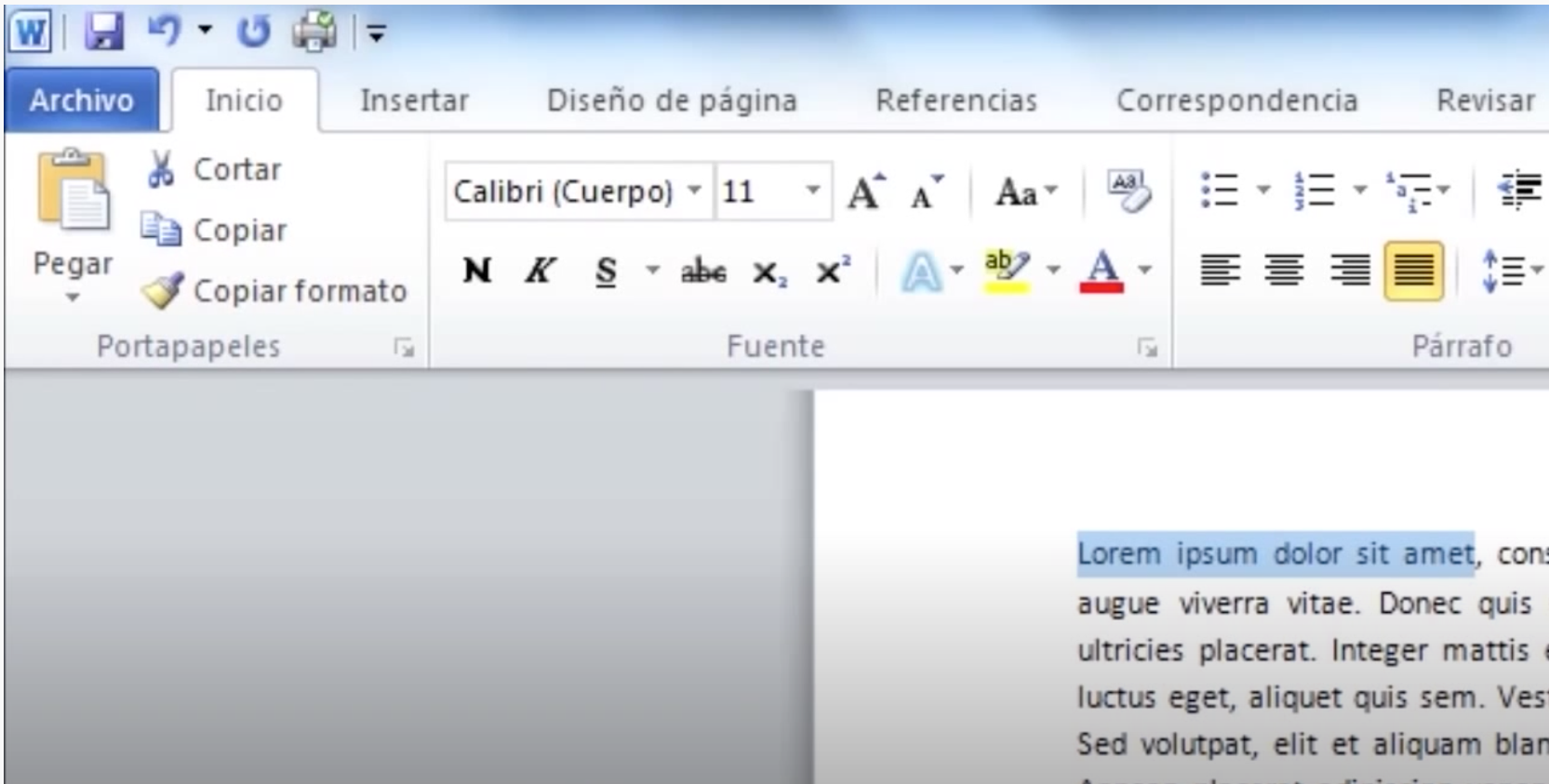This screenshot has width=1549, height=784.
Task: Open the numbering library dropdown arrow
Action: click(x=1359, y=191)
